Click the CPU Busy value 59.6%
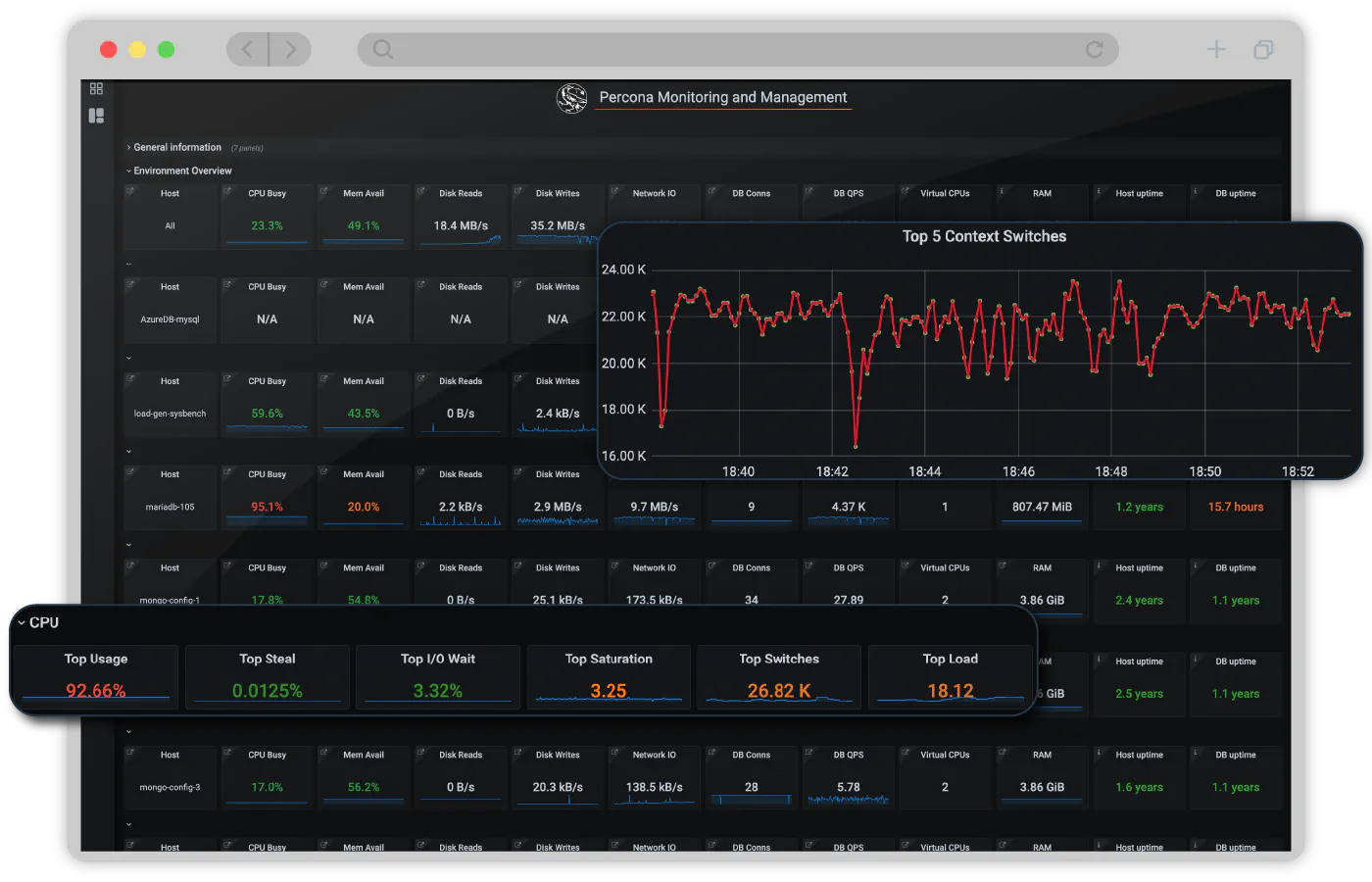This screenshot has height=882, width=1372. pyautogui.click(x=267, y=414)
